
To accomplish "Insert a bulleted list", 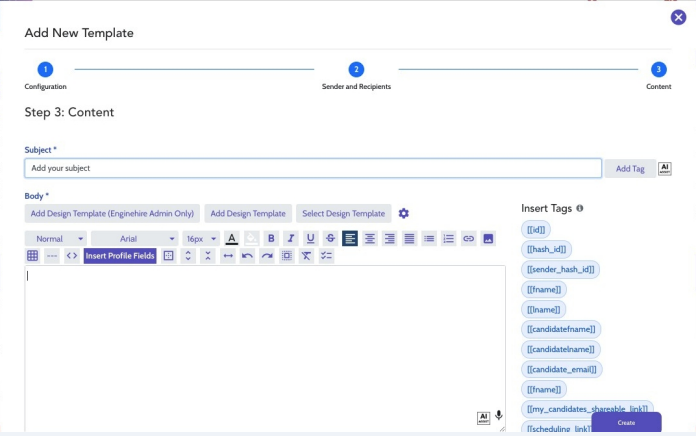I will pyautogui.click(x=429, y=238).
